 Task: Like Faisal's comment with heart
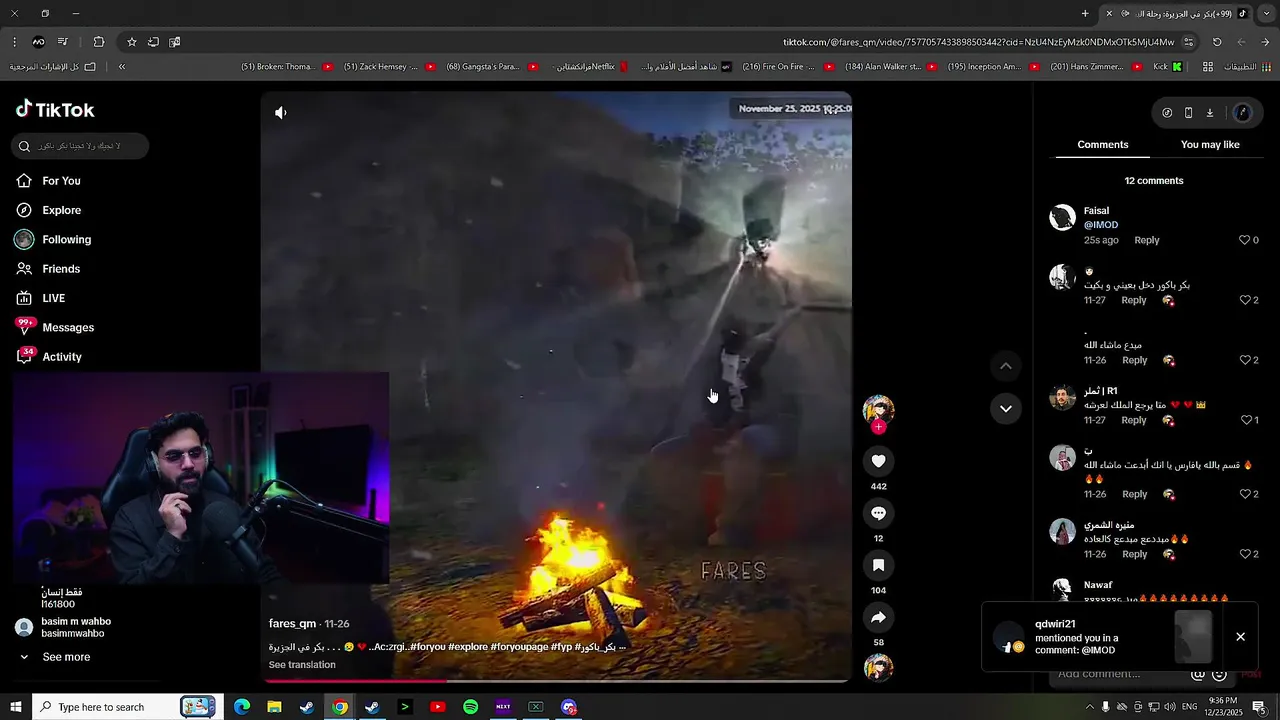pyautogui.click(x=1245, y=240)
